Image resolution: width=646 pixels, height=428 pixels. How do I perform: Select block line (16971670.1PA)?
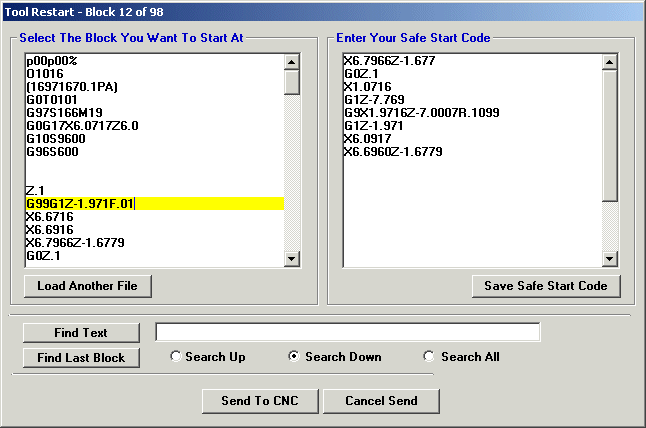coord(72,87)
